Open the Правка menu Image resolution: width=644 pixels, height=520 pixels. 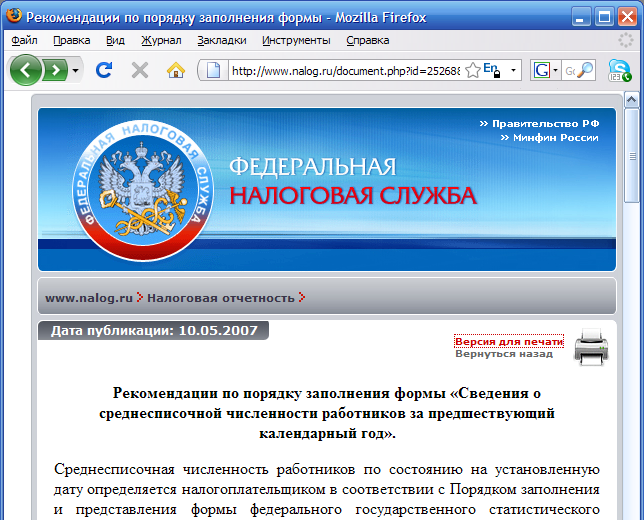pyautogui.click(x=71, y=40)
